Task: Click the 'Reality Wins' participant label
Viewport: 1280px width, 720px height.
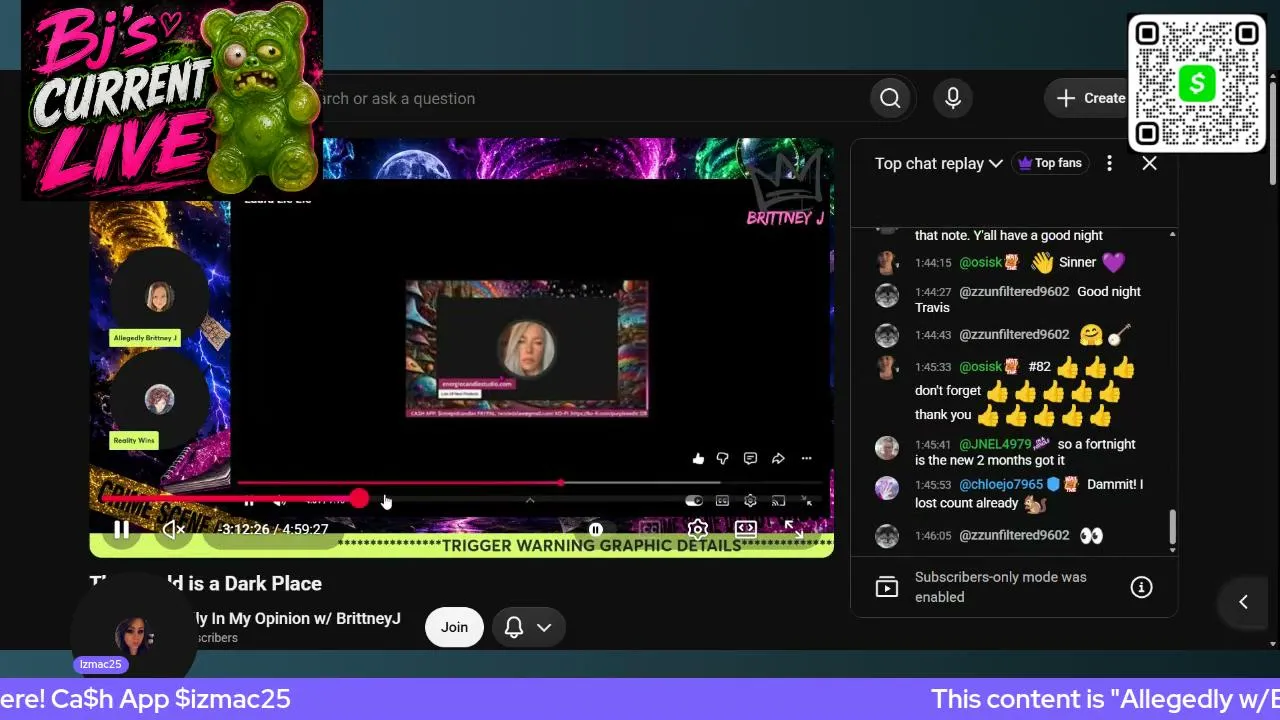Action: [x=134, y=440]
